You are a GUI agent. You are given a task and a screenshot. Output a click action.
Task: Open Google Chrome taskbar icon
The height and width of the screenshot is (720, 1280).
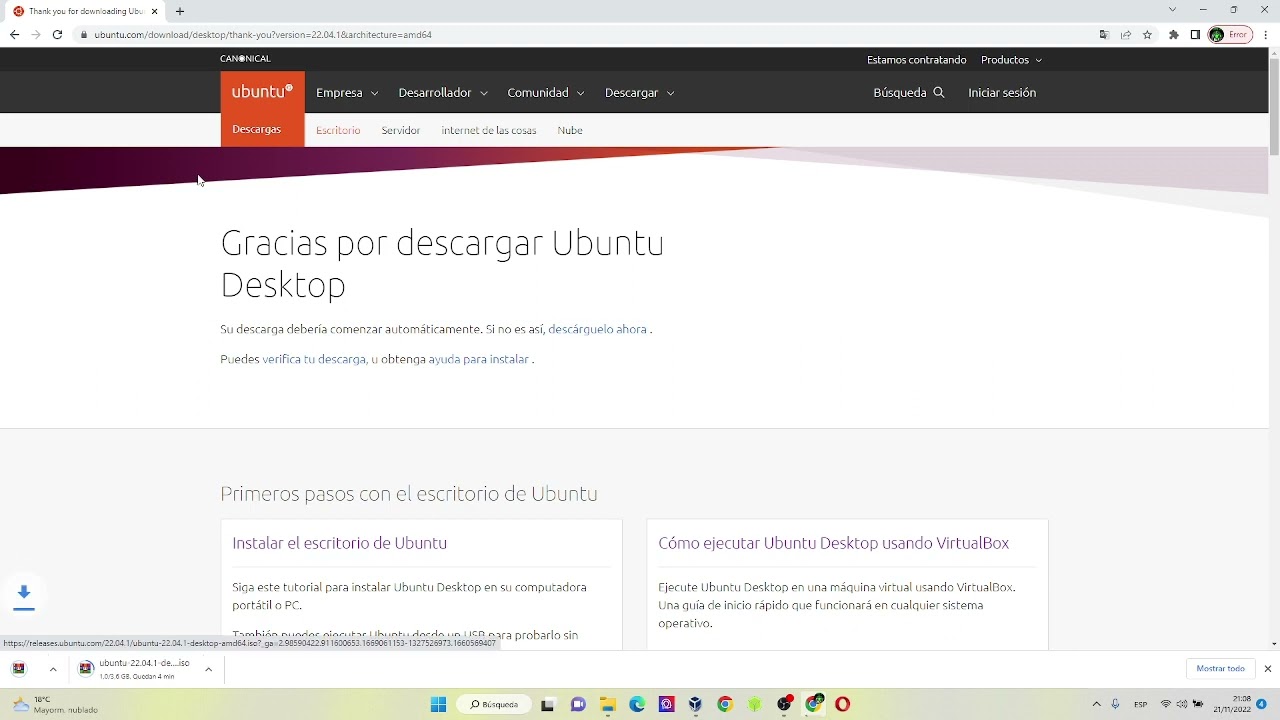725,704
